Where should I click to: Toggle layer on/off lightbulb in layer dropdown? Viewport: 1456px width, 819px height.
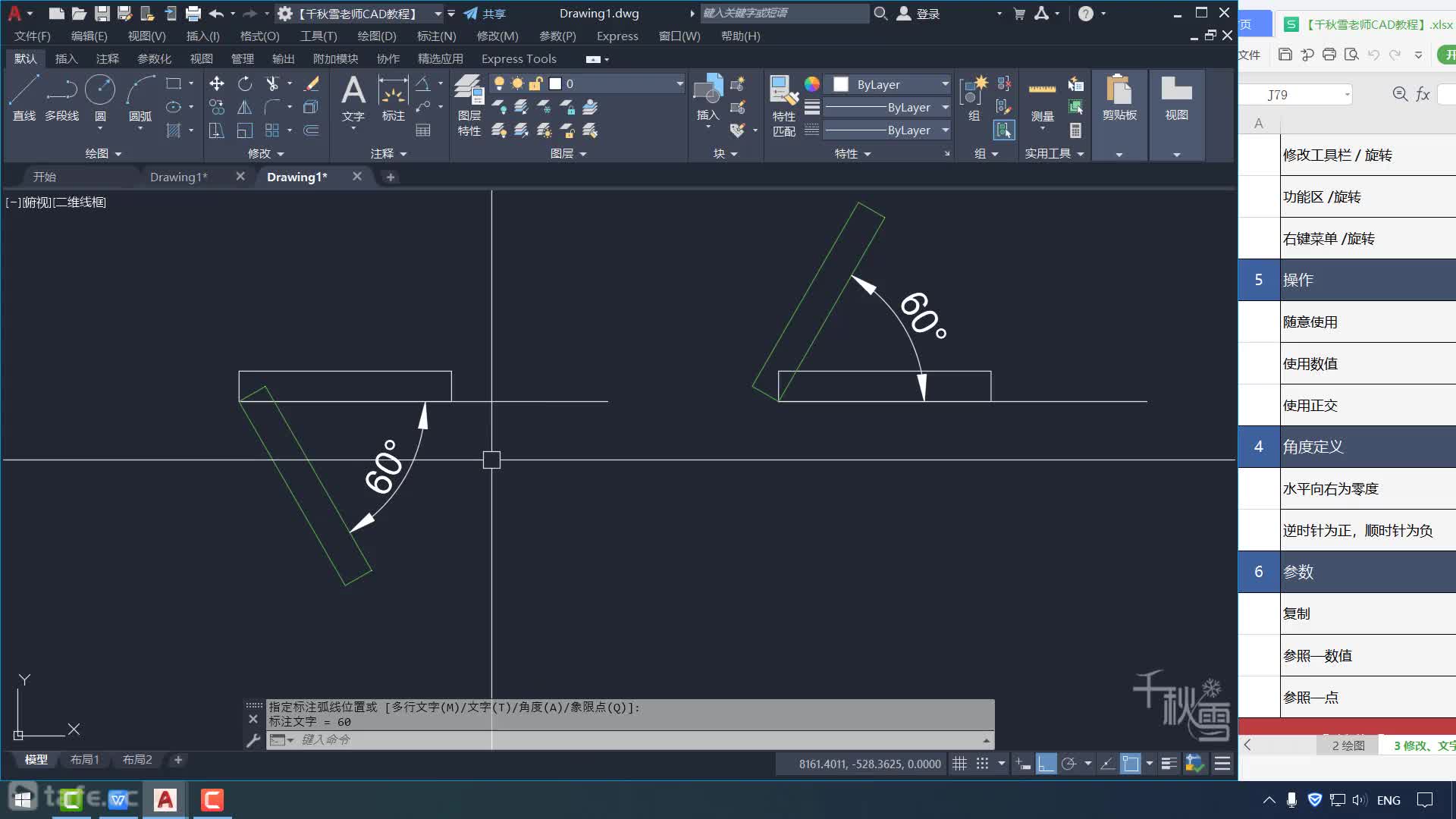(499, 83)
